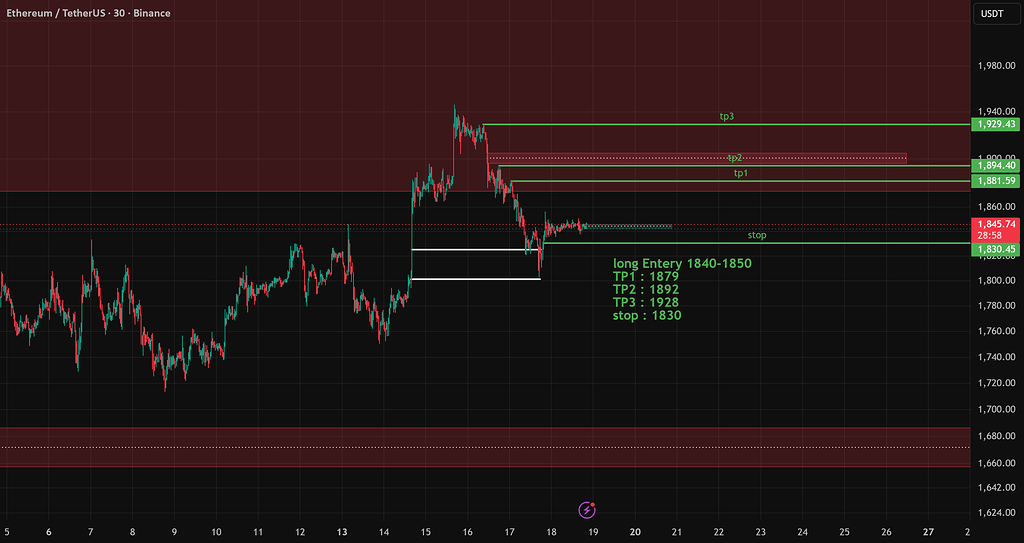
Task: Click the tp1 price label 1,881.59
Action: pos(995,181)
